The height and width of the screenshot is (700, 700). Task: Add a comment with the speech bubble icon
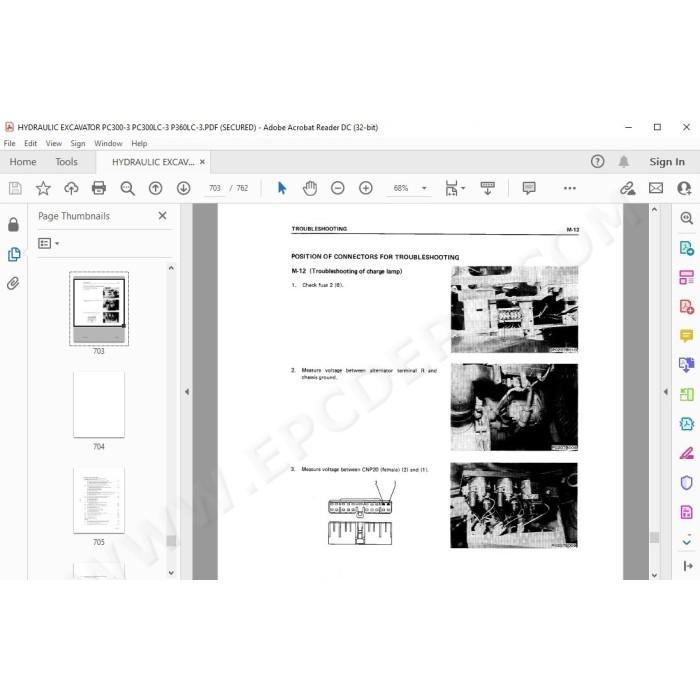point(529,188)
